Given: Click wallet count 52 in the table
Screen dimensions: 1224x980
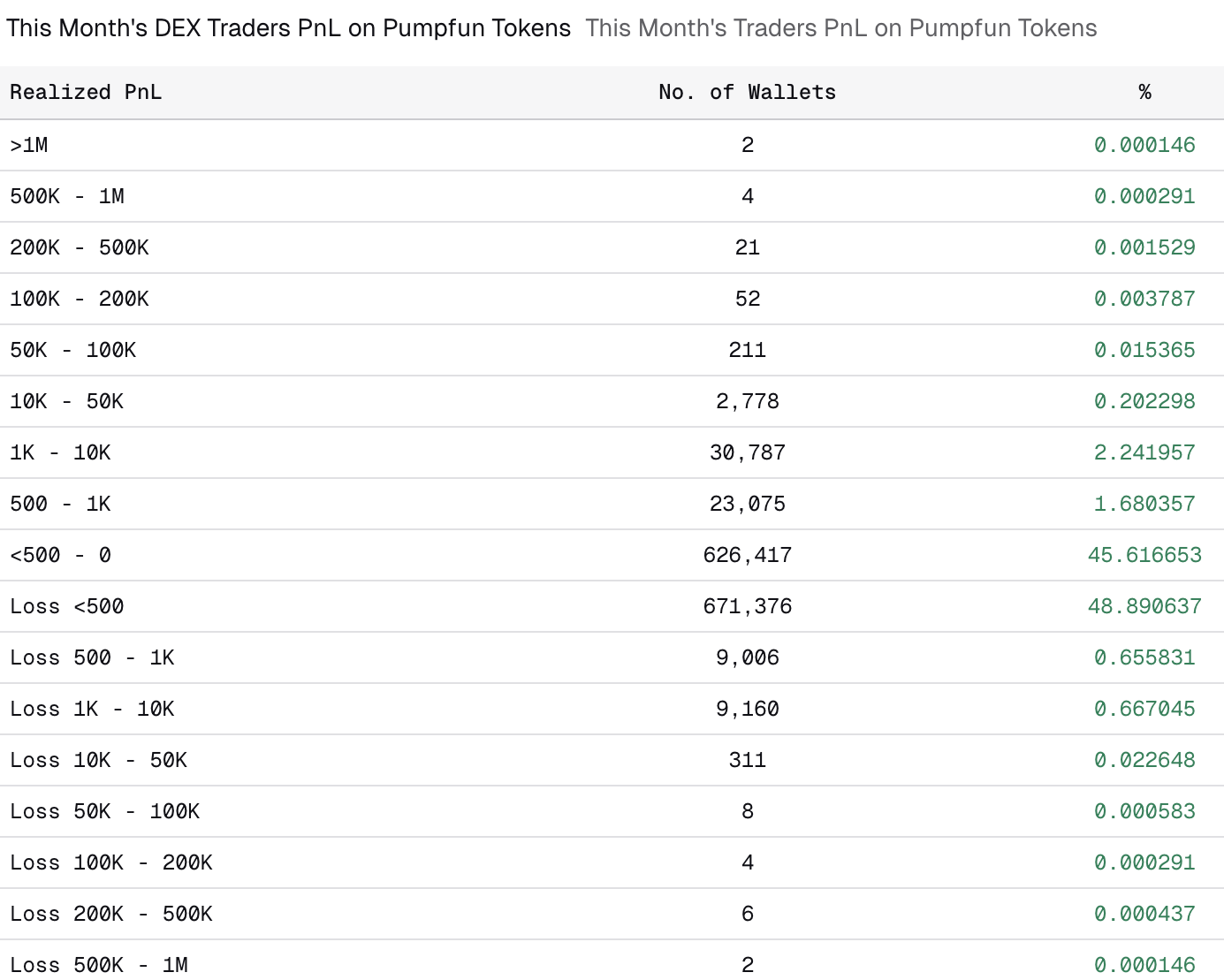Looking at the screenshot, I should (747, 299).
